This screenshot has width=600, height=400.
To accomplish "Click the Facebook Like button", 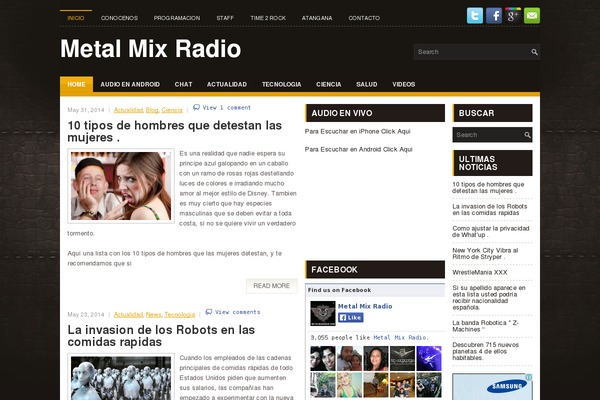I will pyautogui.click(x=351, y=317).
